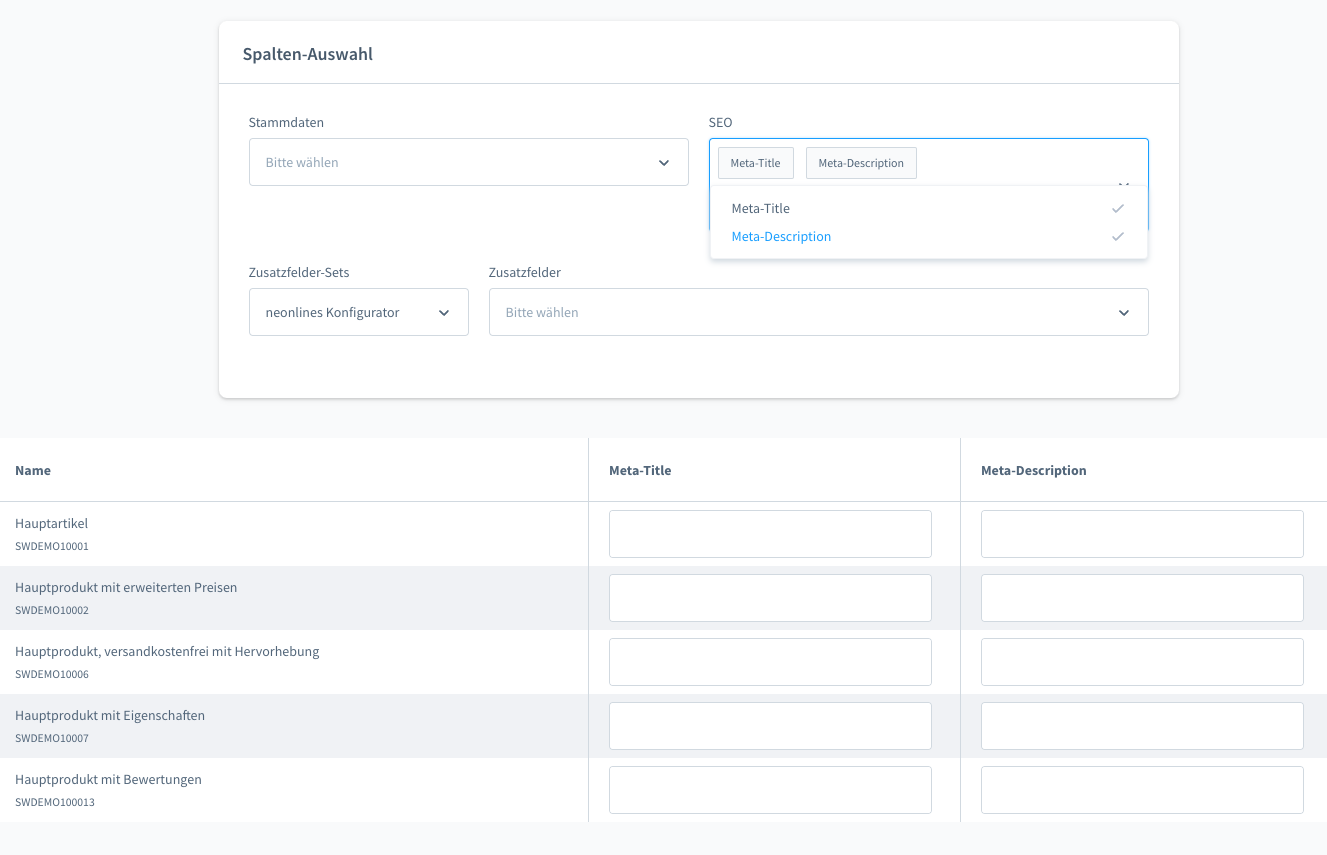Open the Zusatzfelder multi-select dropdown
1327x855 pixels.
[x=800, y=313]
